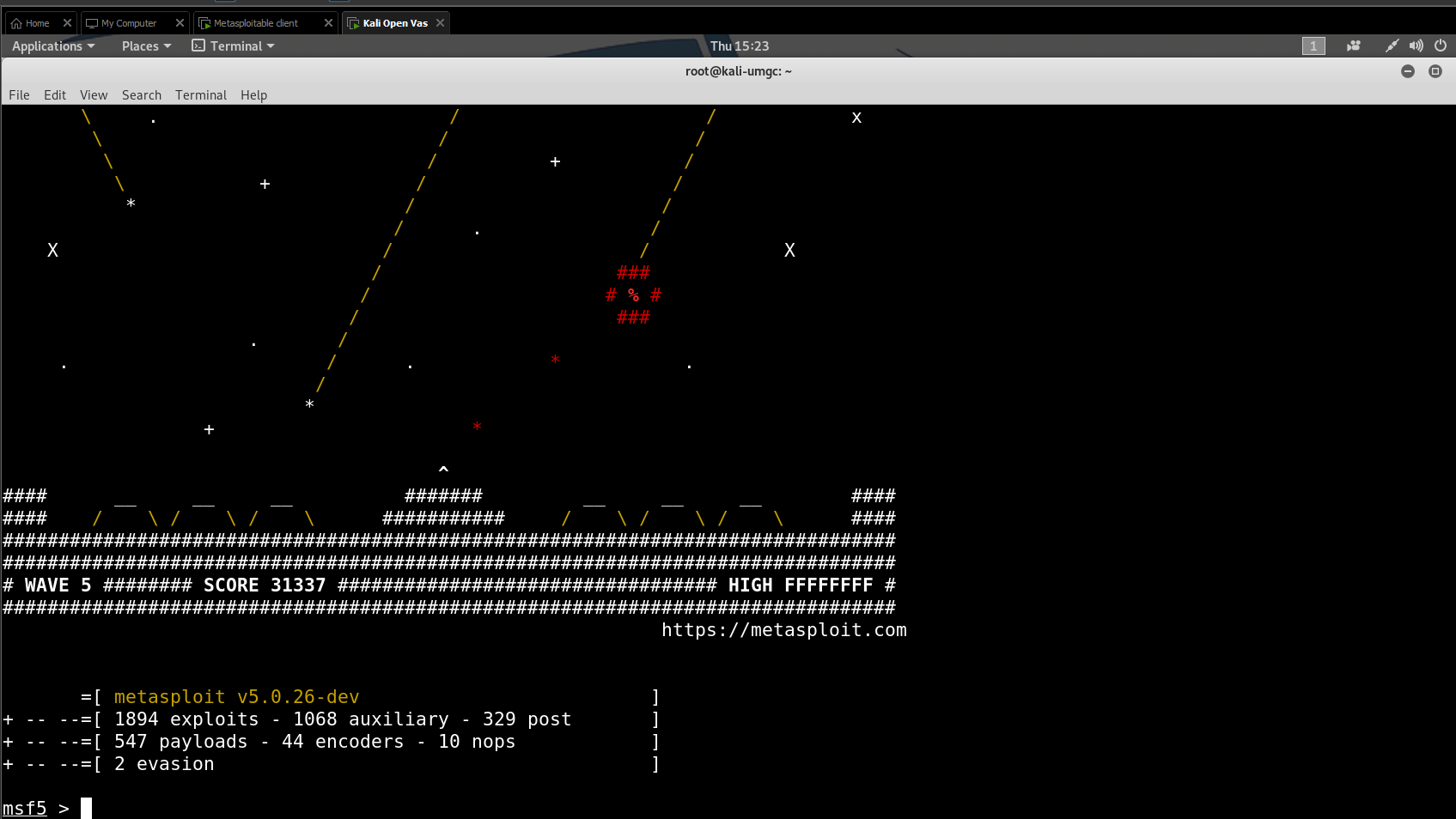Expand the Places menu

[x=146, y=46]
